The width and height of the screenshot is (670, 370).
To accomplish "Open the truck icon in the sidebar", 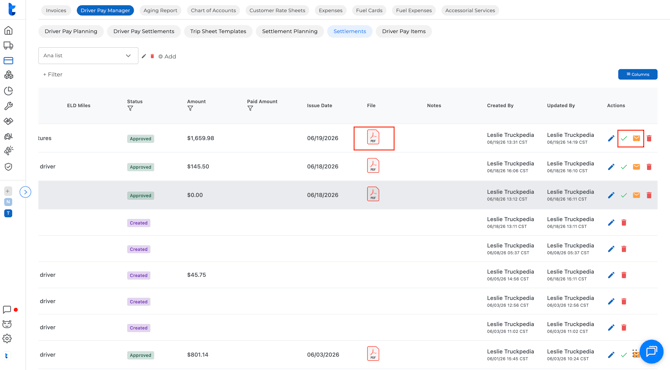I will [8, 45].
